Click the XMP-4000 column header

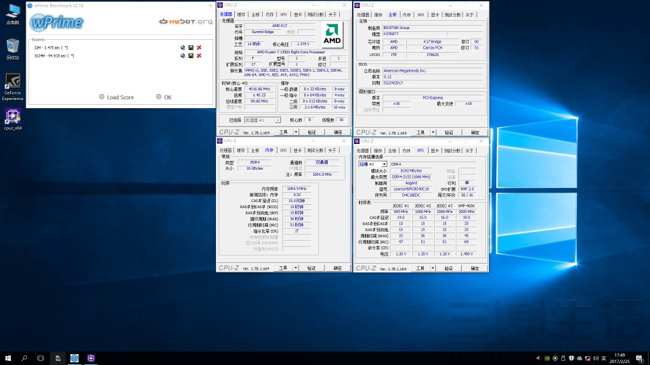click(x=466, y=206)
